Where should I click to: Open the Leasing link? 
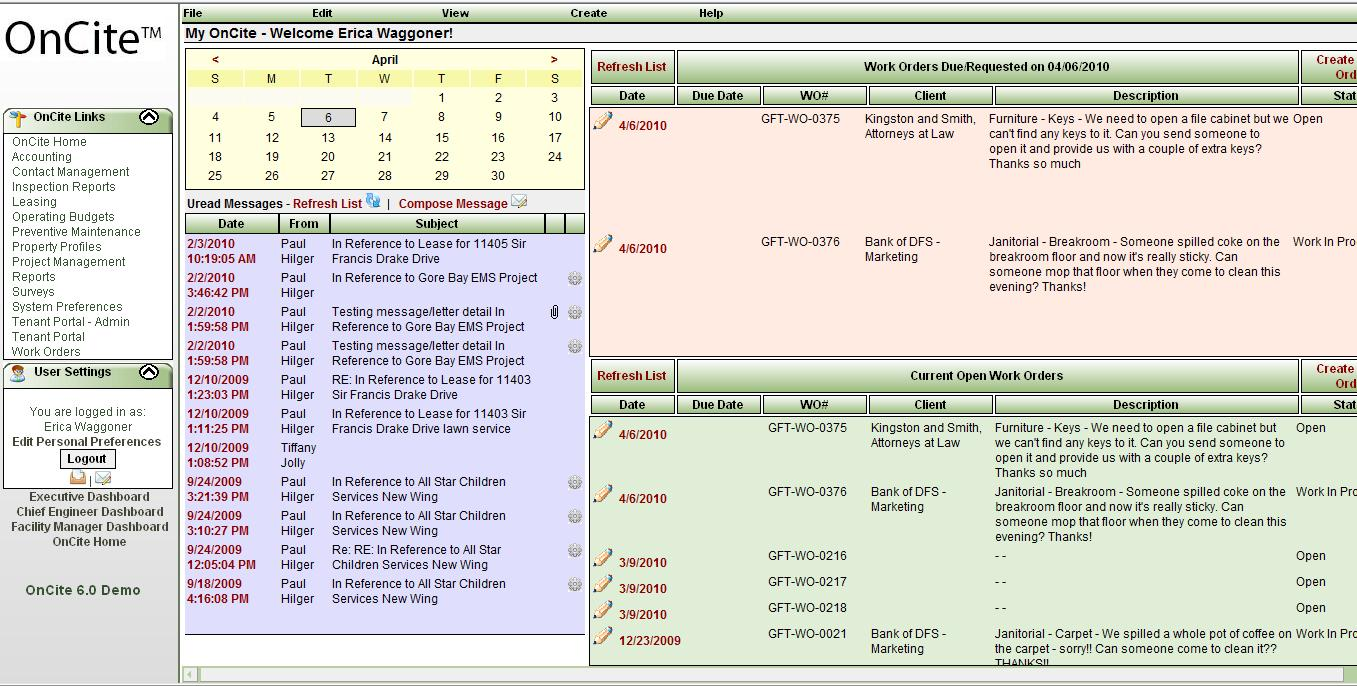coord(34,202)
